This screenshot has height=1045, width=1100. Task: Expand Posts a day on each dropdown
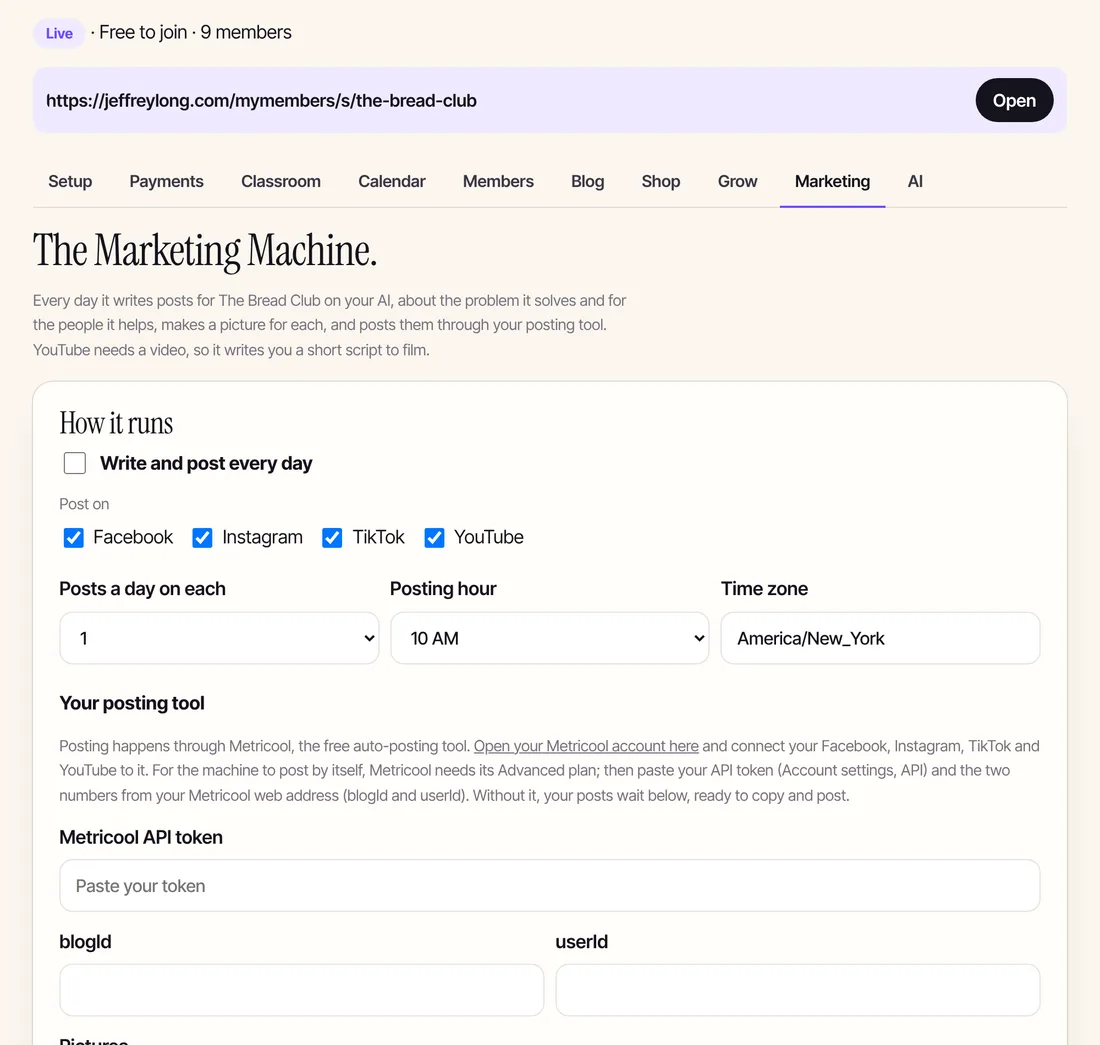coord(219,638)
